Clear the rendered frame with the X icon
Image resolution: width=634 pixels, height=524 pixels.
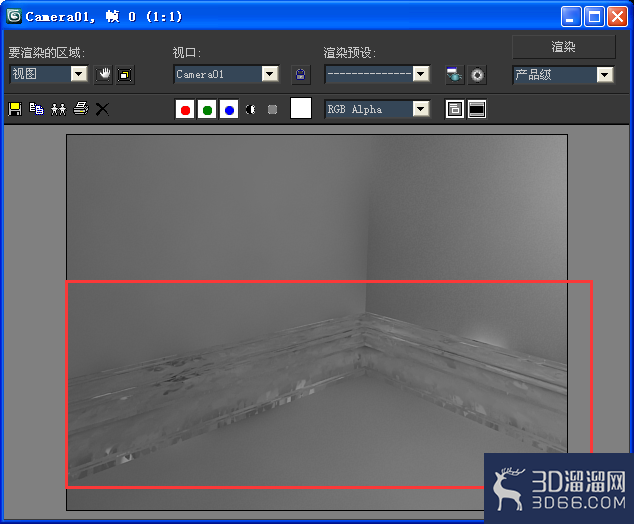pyautogui.click(x=102, y=109)
